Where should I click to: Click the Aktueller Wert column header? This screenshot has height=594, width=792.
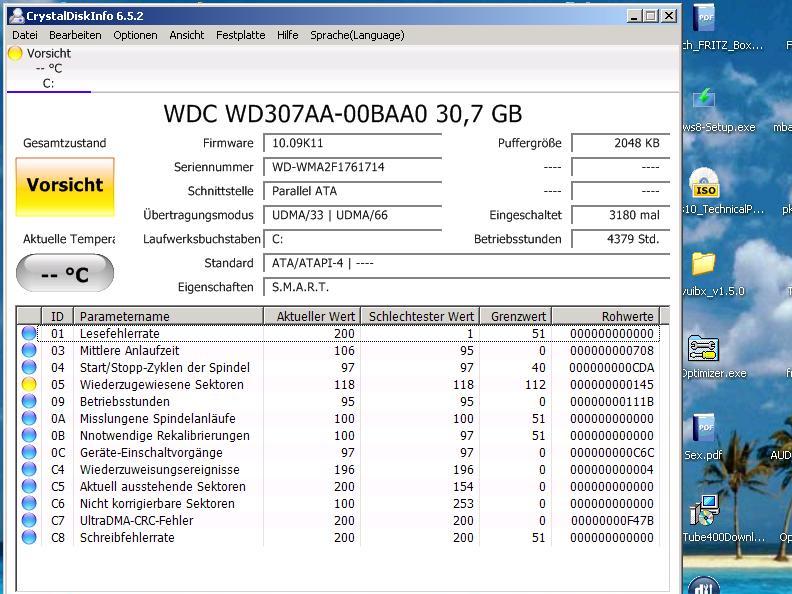click(312, 316)
